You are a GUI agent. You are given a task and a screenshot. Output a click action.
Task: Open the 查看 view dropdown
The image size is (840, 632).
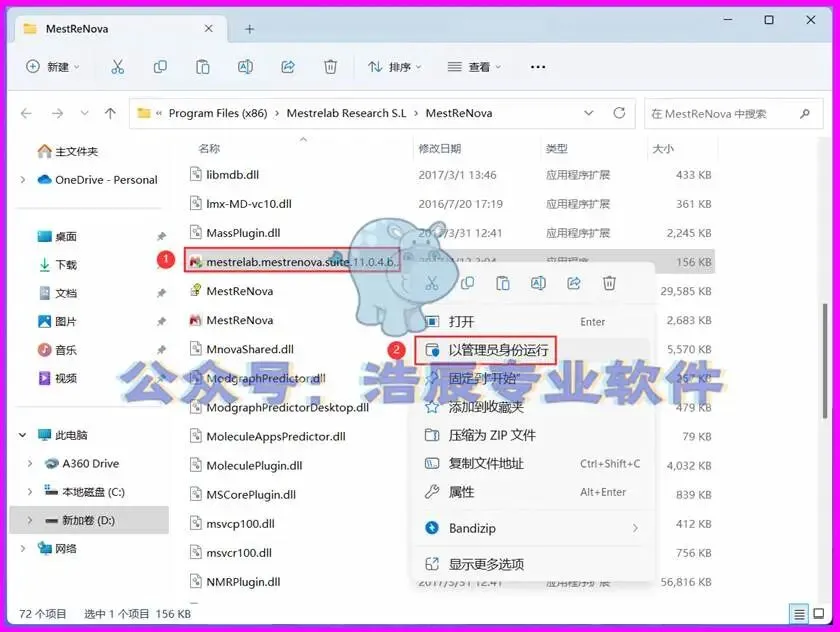tap(474, 67)
